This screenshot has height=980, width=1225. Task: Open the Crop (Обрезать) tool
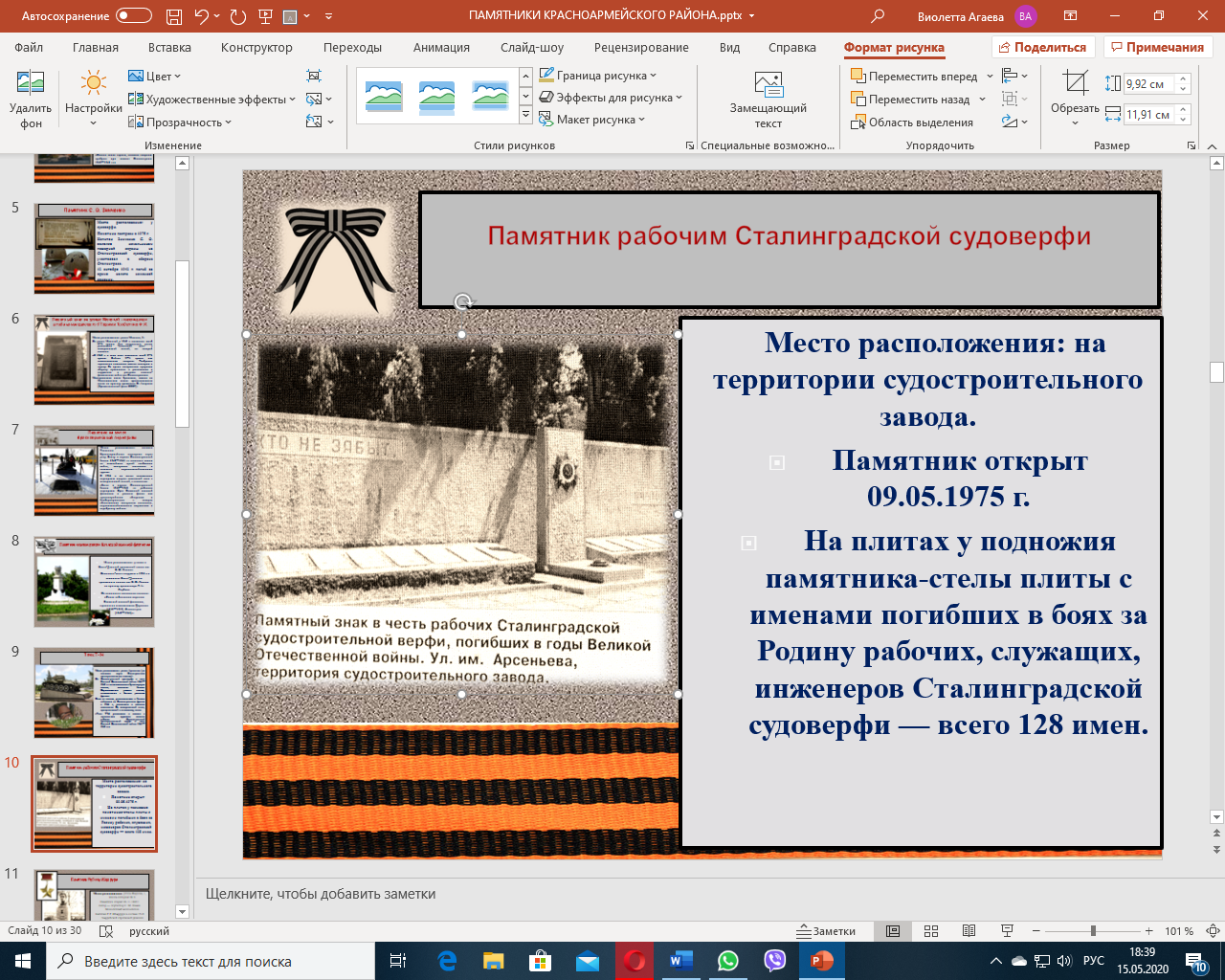click(x=1076, y=86)
